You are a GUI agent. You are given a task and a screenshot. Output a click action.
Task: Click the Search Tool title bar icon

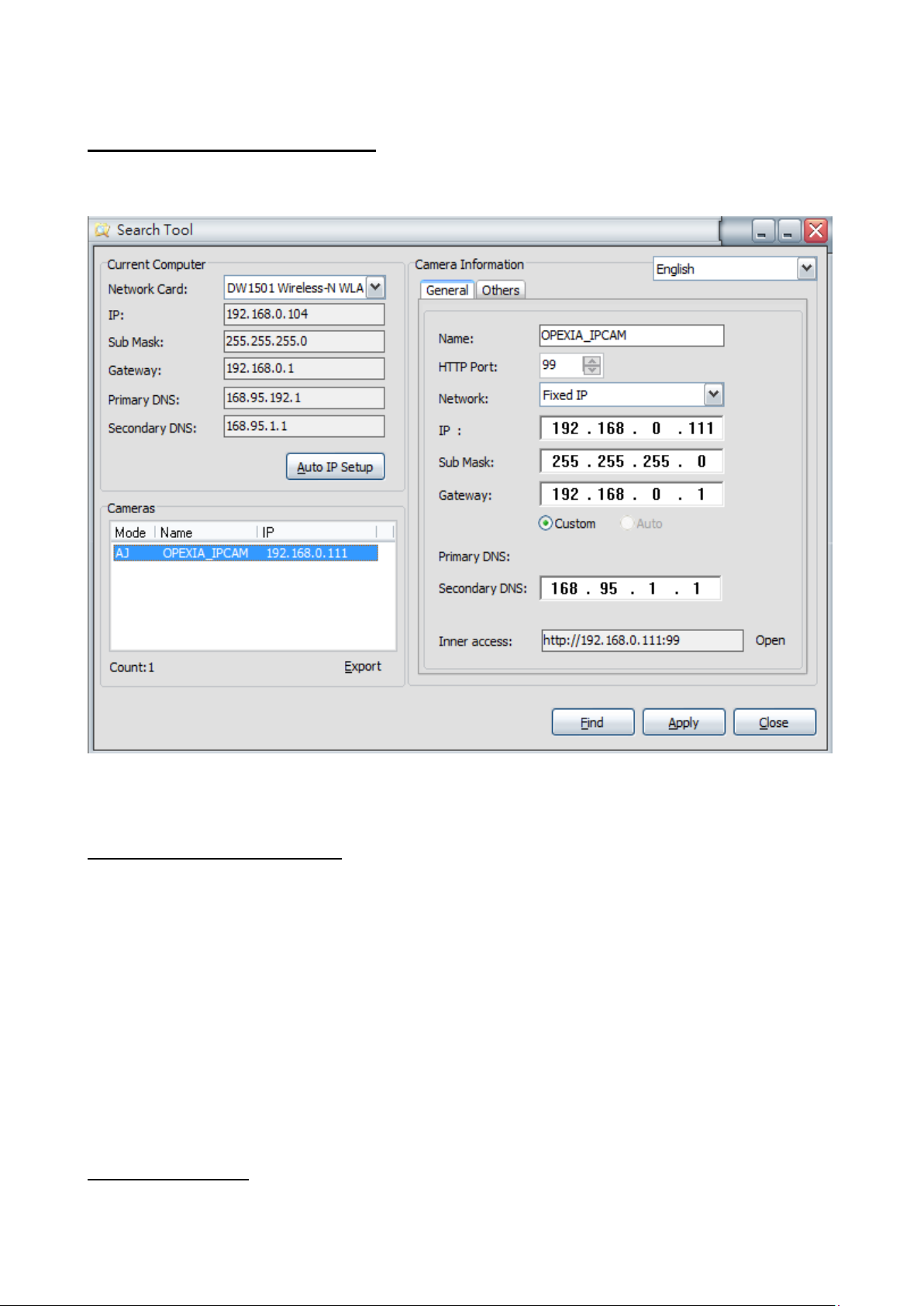(x=102, y=230)
